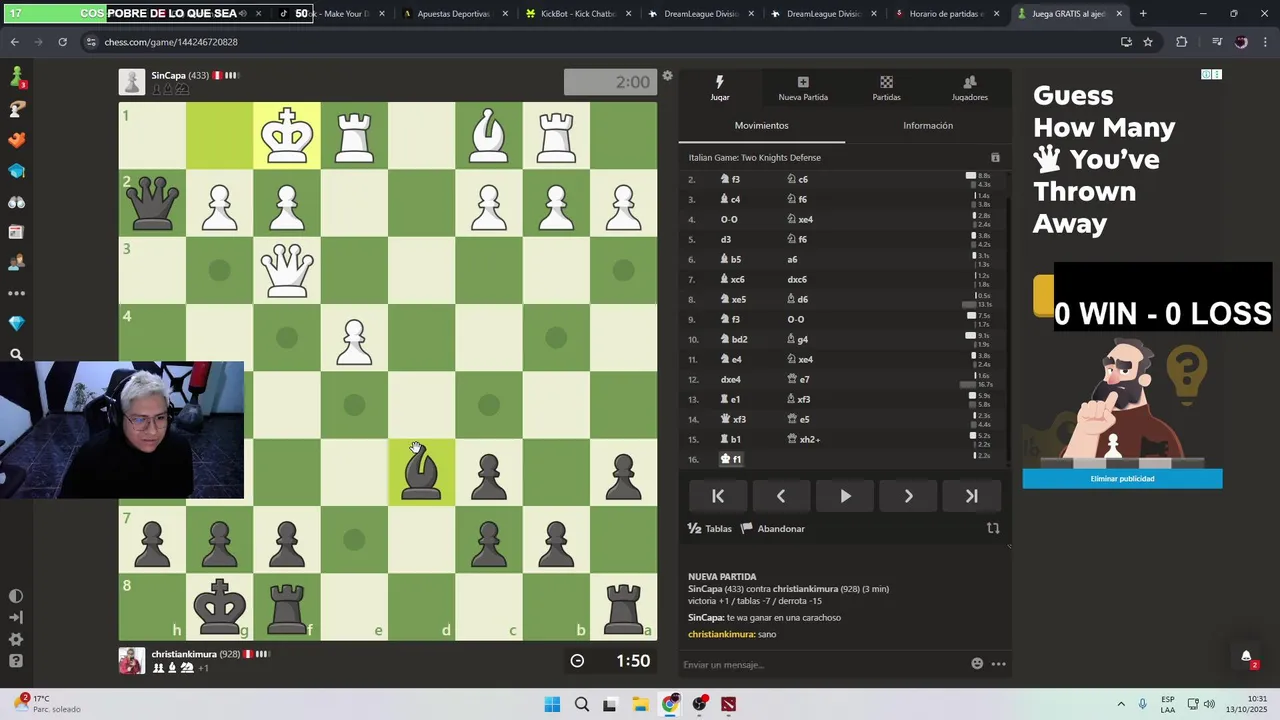Viewport: 1280px width, 720px height.
Task: Reload the page in browser
Action: coord(62,42)
